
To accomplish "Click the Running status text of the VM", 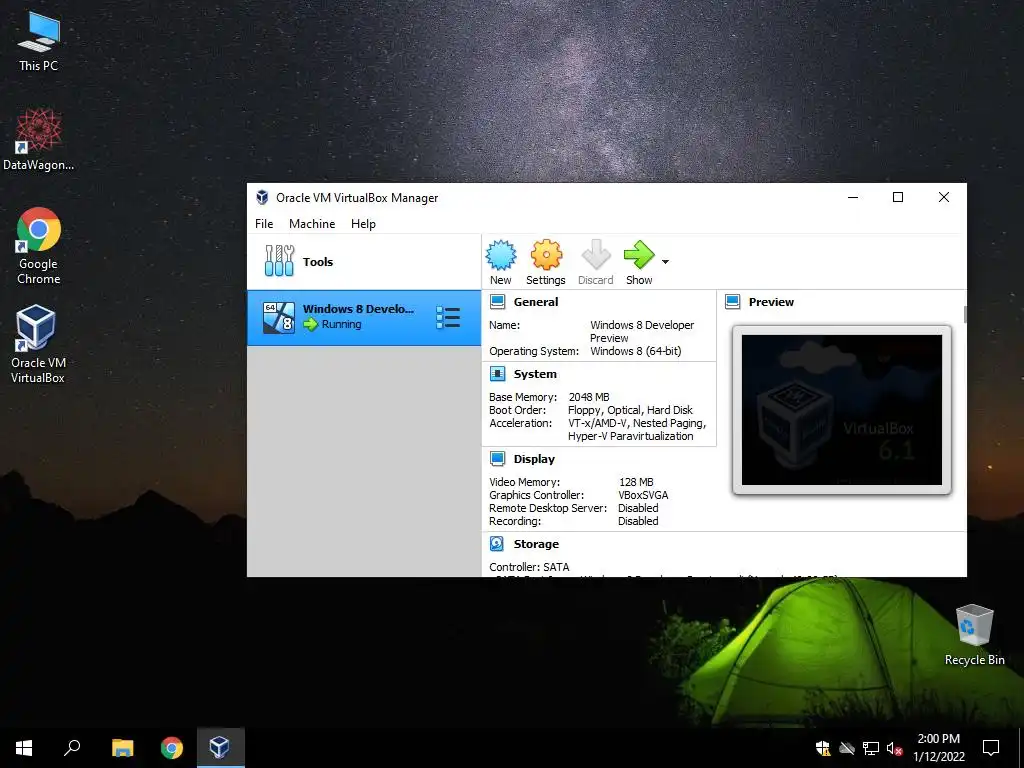I will (x=342, y=324).
